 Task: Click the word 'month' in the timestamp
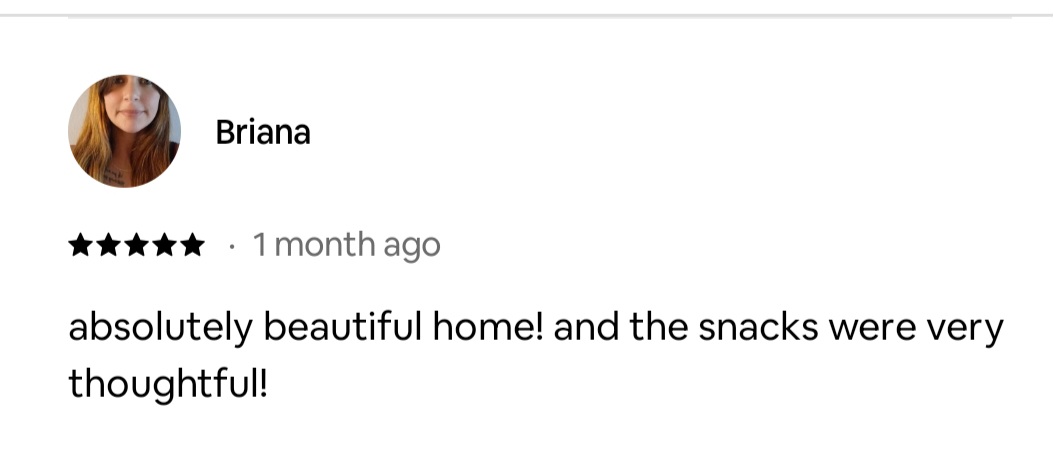click(325, 245)
